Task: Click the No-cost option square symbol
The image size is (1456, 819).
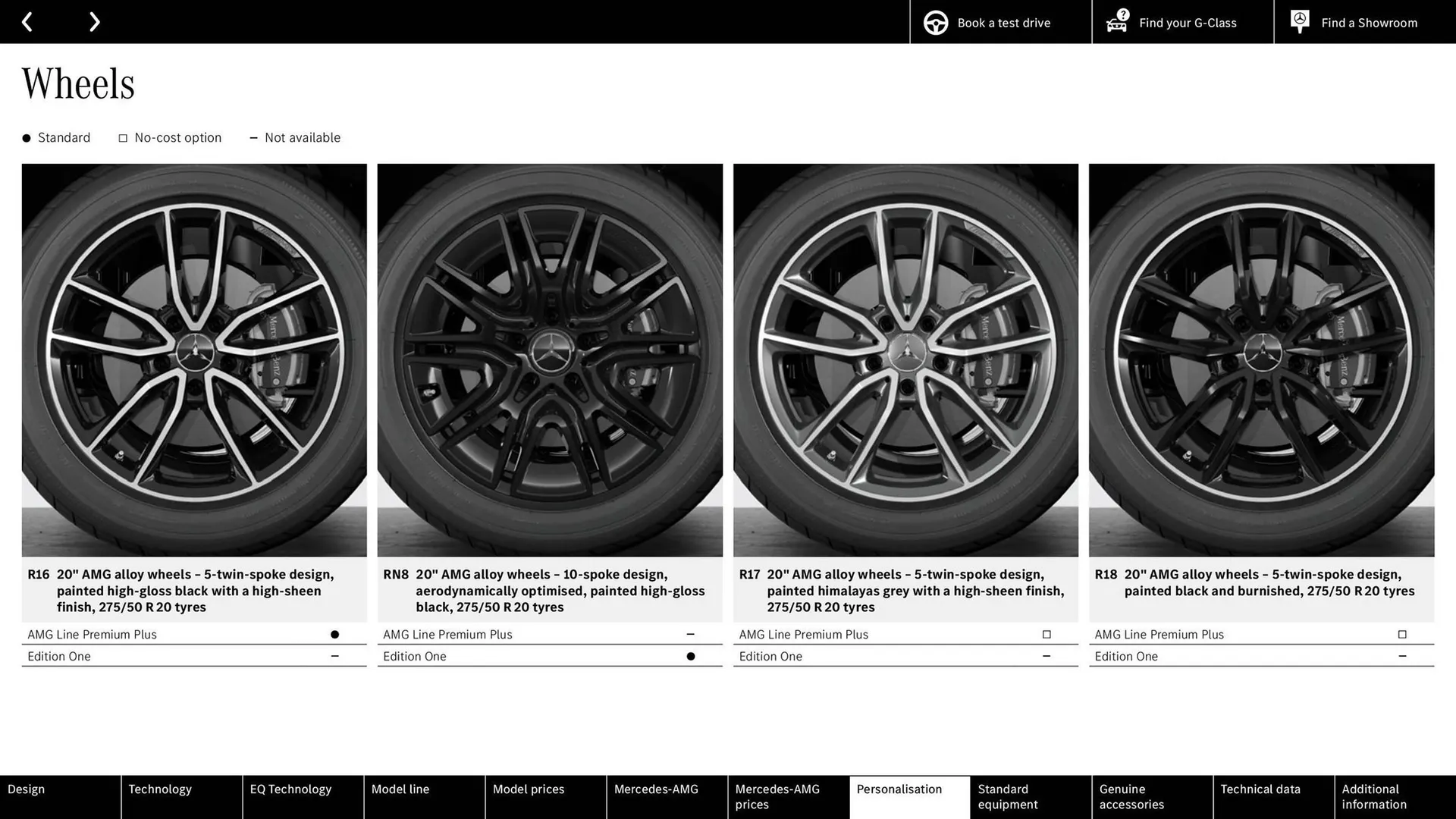Action: pos(122,137)
